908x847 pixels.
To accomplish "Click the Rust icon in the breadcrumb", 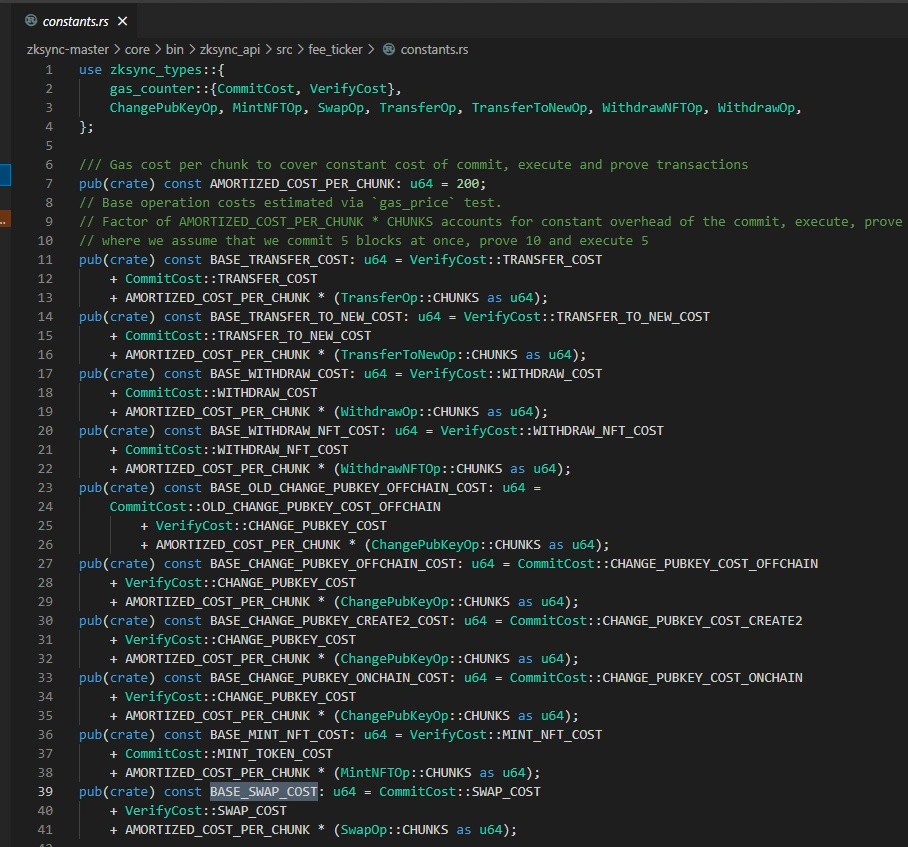I will tap(389, 49).
